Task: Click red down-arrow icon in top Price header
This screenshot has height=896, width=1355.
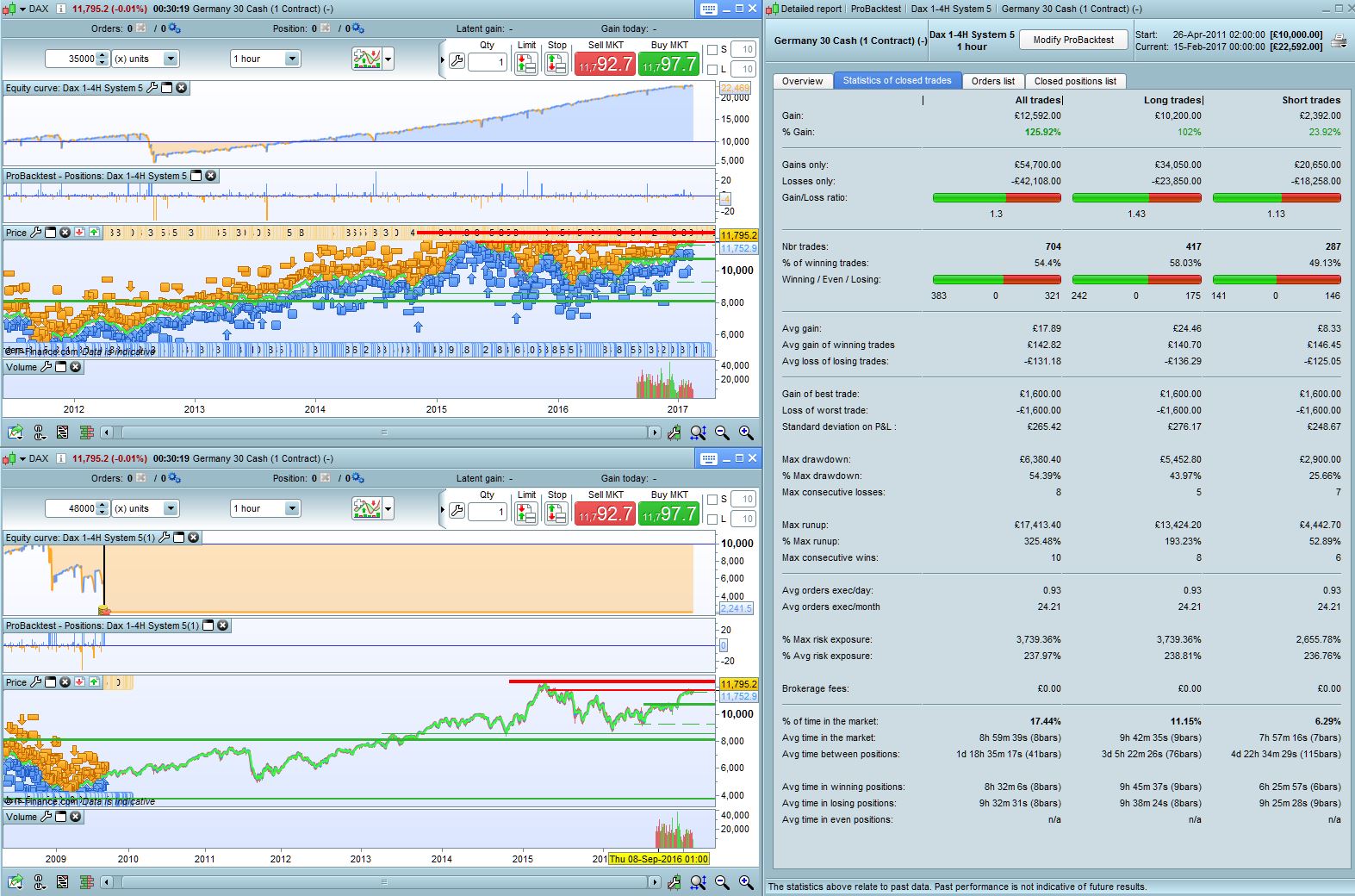Action: pyautogui.click(x=79, y=233)
